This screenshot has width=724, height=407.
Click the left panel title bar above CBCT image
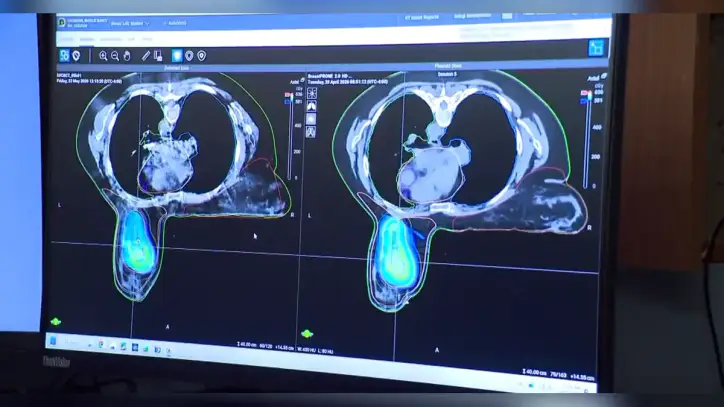[176, 68]
